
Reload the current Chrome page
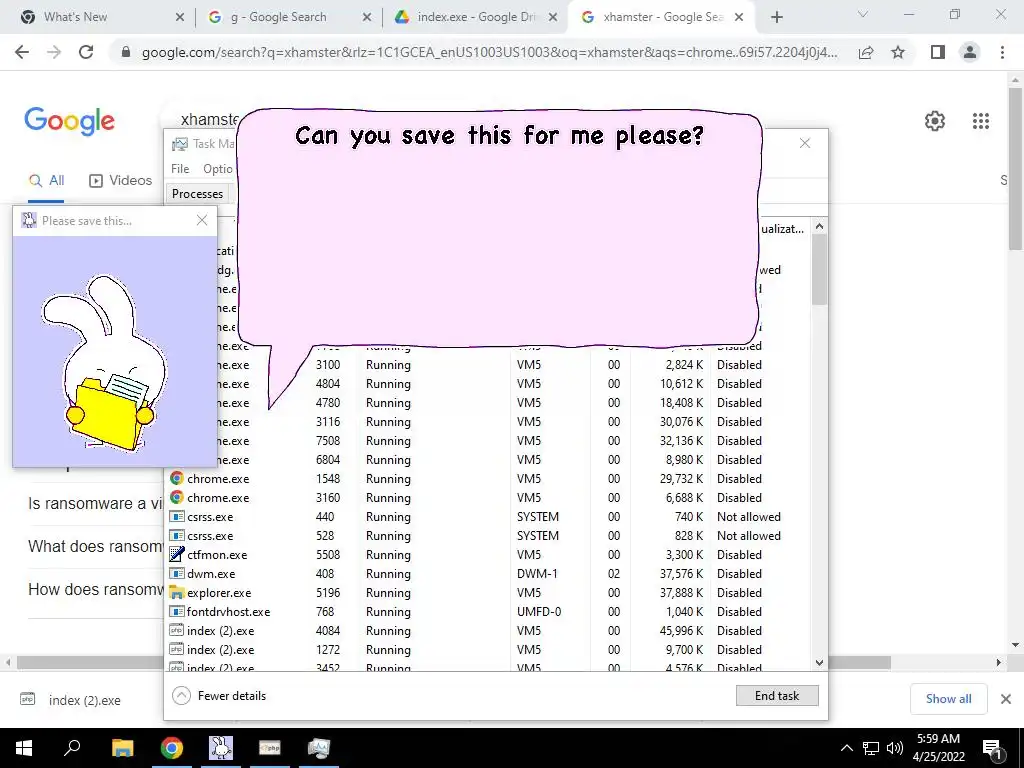[x=86, y=52]
